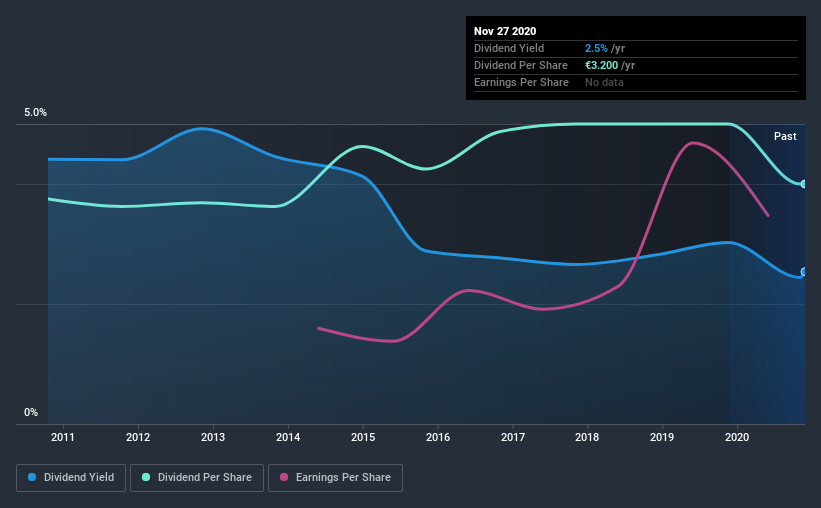The width and height of the screenshot is (821, 508).
Task: Click the Nov 27 2020 tooltip date
Action: click(505, 31)
